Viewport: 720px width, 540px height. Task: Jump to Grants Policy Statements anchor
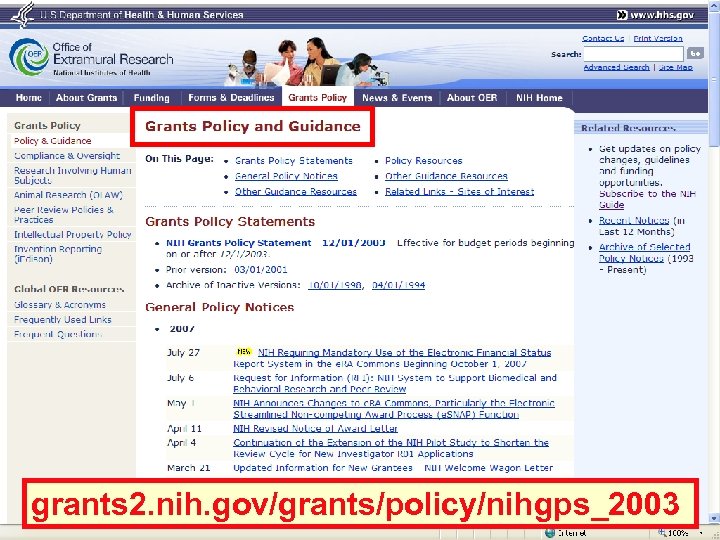(x=294, y=161)
